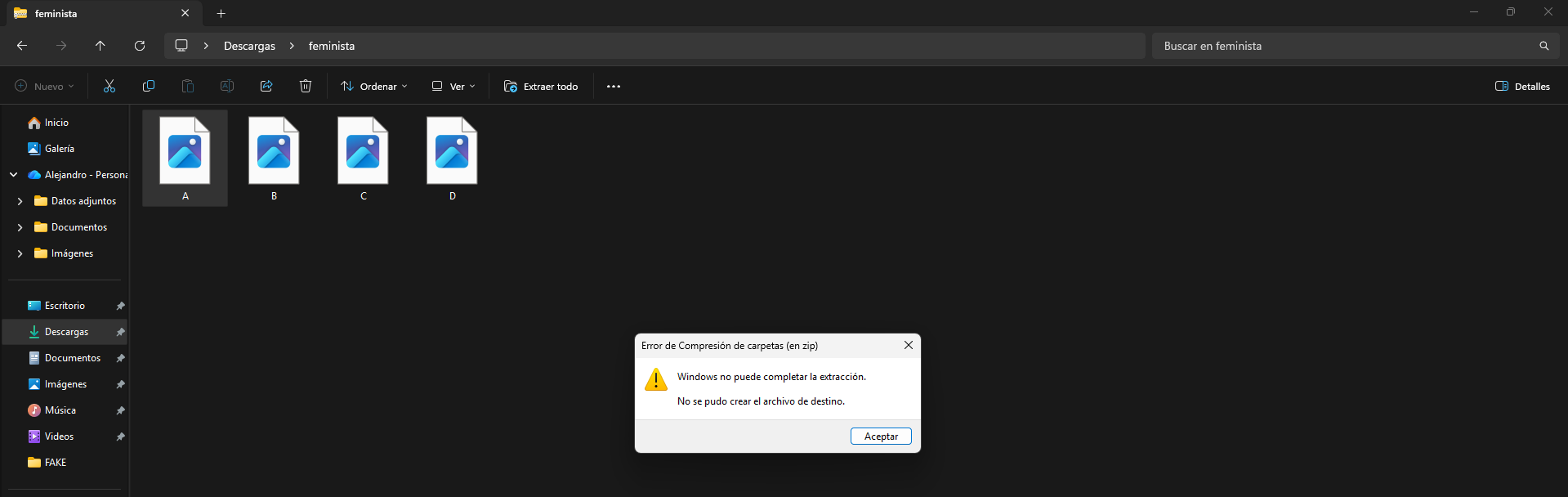
Task: Go up one directory level
Action: click(101, 46)
